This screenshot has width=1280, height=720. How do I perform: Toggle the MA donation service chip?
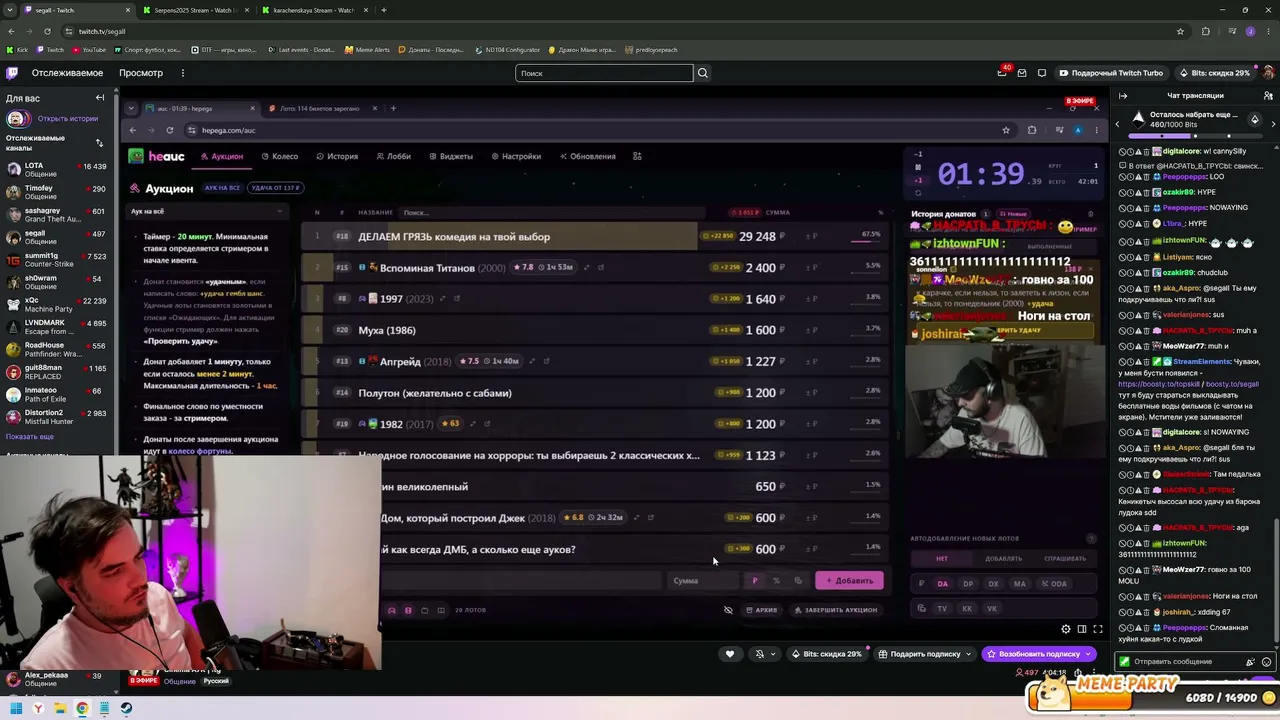pos(1019,584)
